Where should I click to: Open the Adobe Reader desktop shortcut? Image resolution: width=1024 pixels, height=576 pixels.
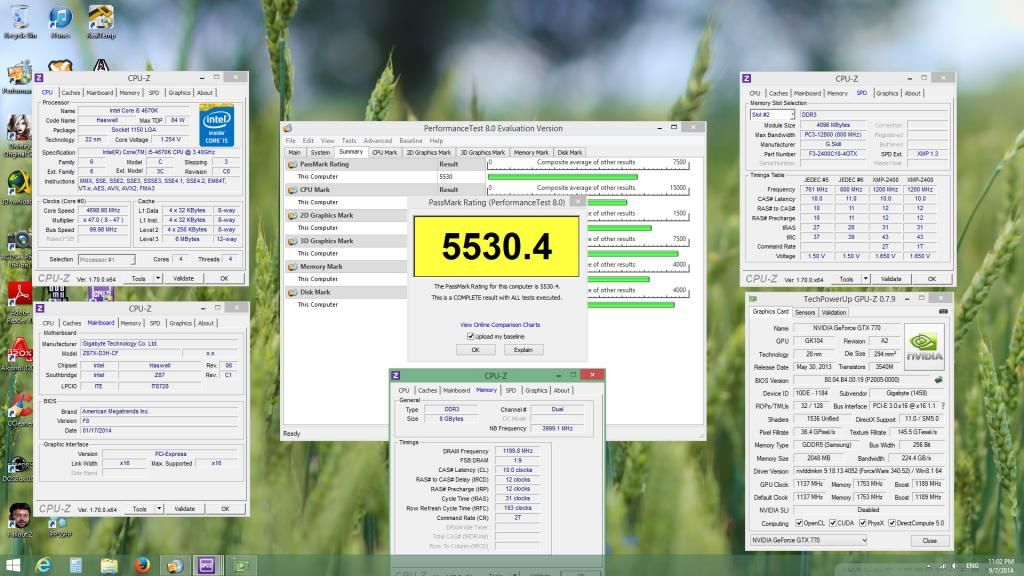[19, 302]
